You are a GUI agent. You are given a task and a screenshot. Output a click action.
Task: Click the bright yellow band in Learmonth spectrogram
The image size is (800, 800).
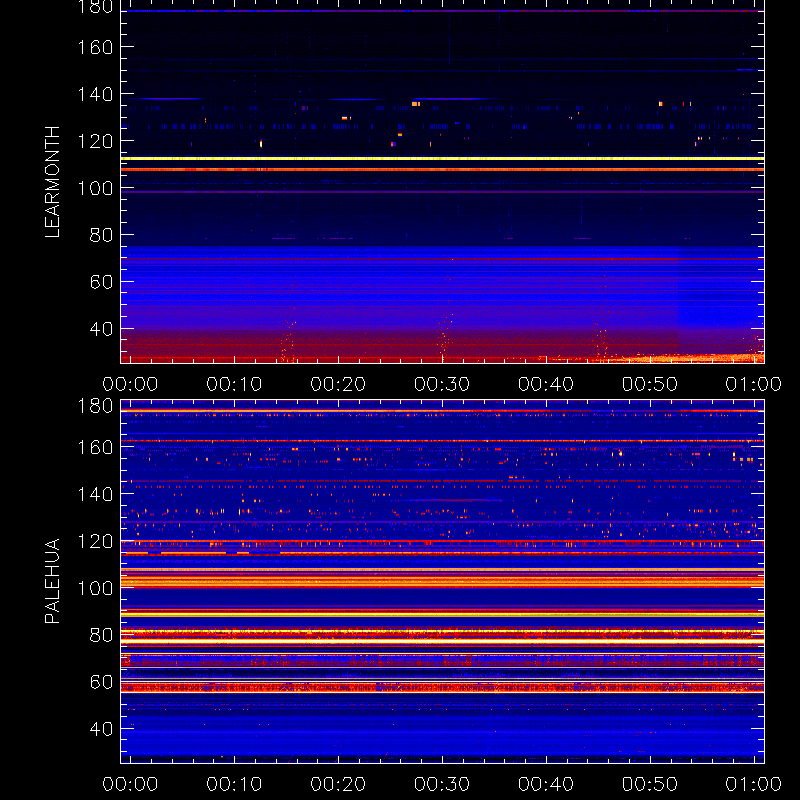442,159
